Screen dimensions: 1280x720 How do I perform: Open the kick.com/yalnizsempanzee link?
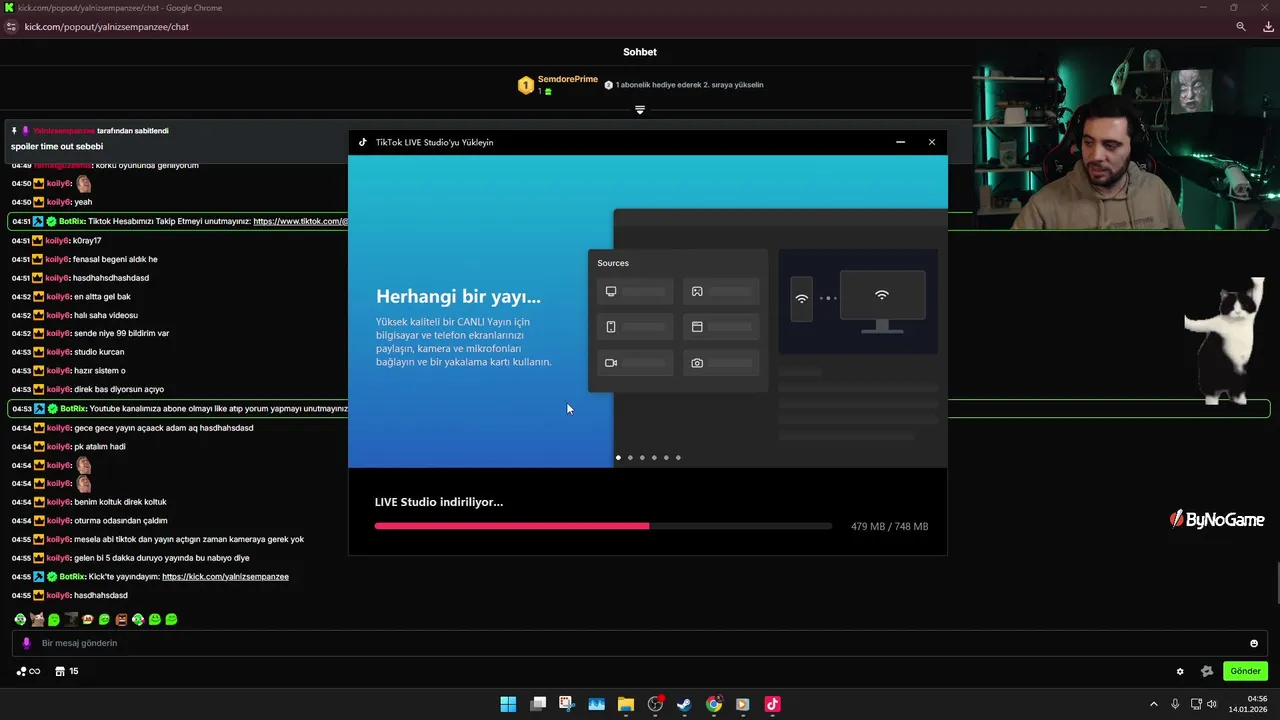pyautogui.click(x=225, y=577)
